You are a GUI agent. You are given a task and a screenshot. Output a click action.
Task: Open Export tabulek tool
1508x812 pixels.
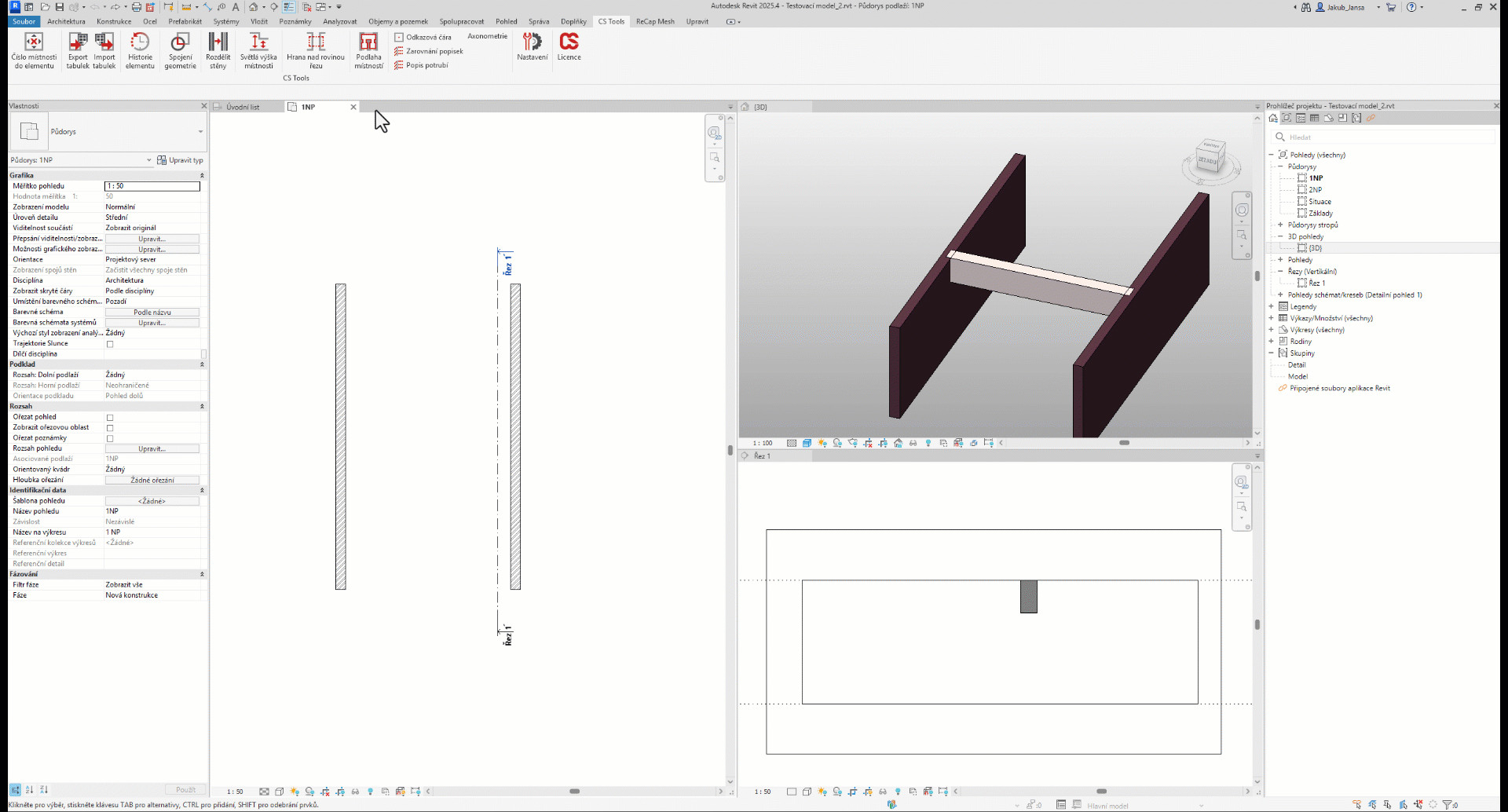point(78,51)
